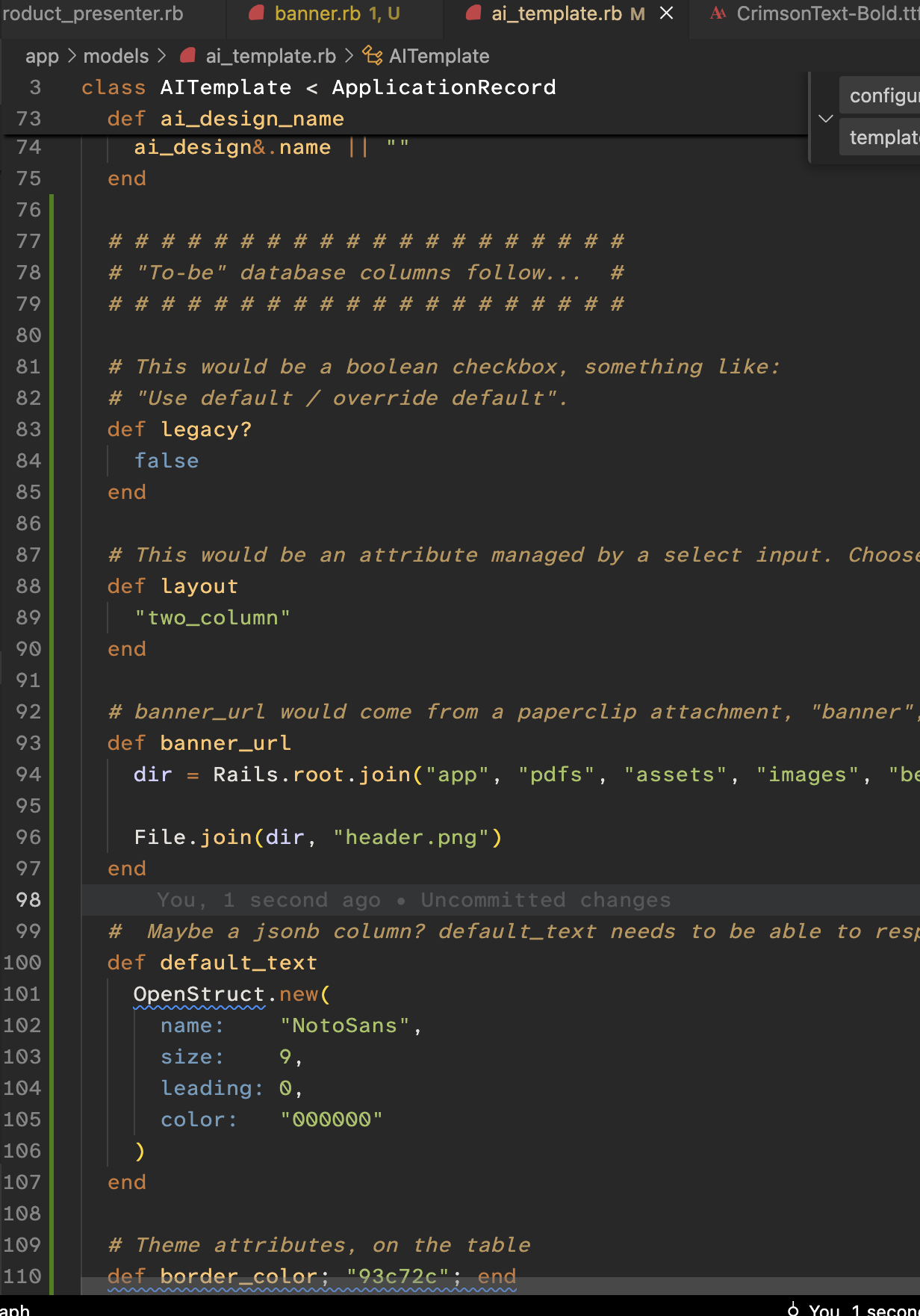Click the '"To-be" database columns follow' comment

(366, 273)
